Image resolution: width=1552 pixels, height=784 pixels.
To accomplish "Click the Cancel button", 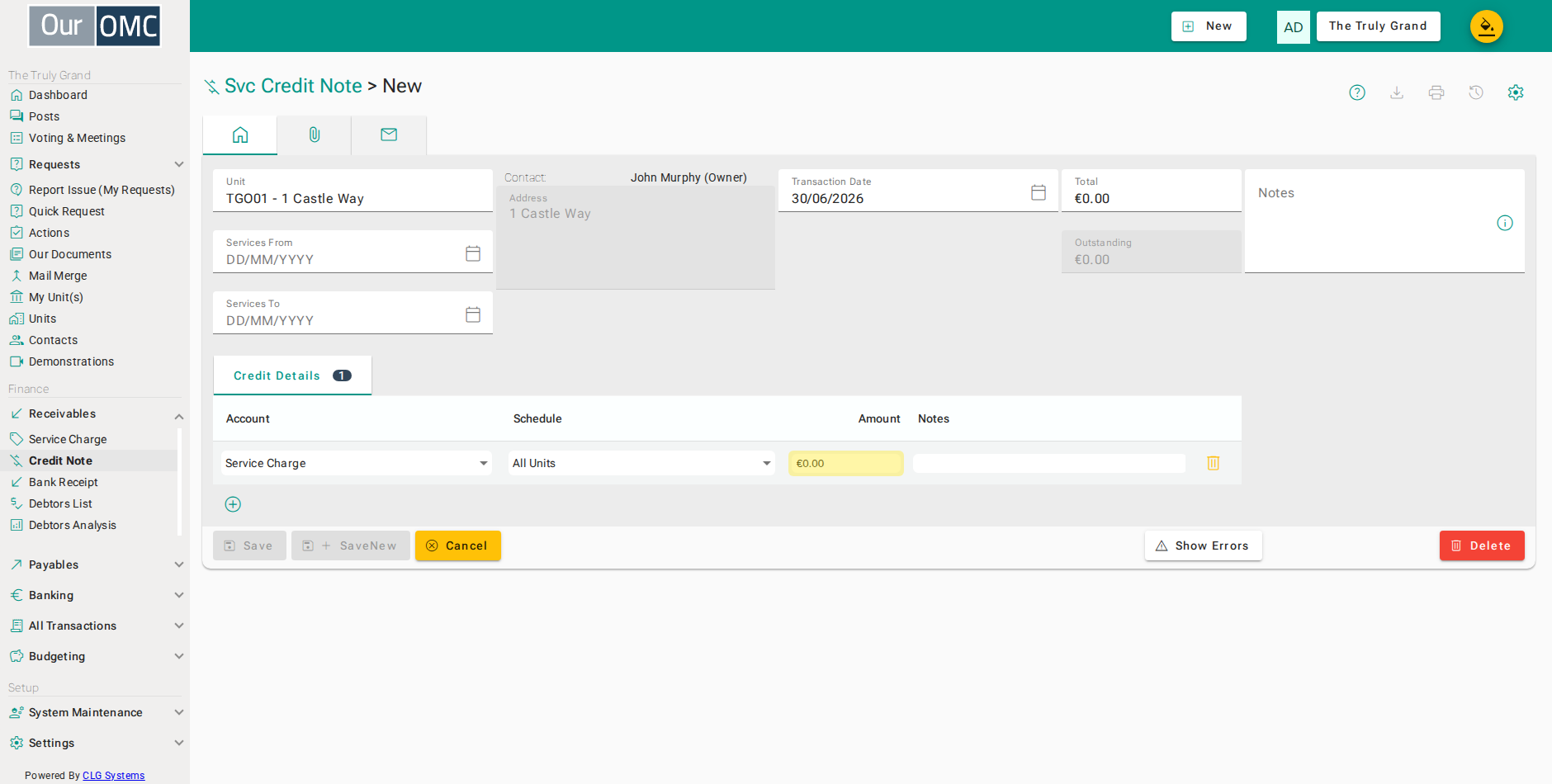I will pyautogui.click(x=458, y=545).
